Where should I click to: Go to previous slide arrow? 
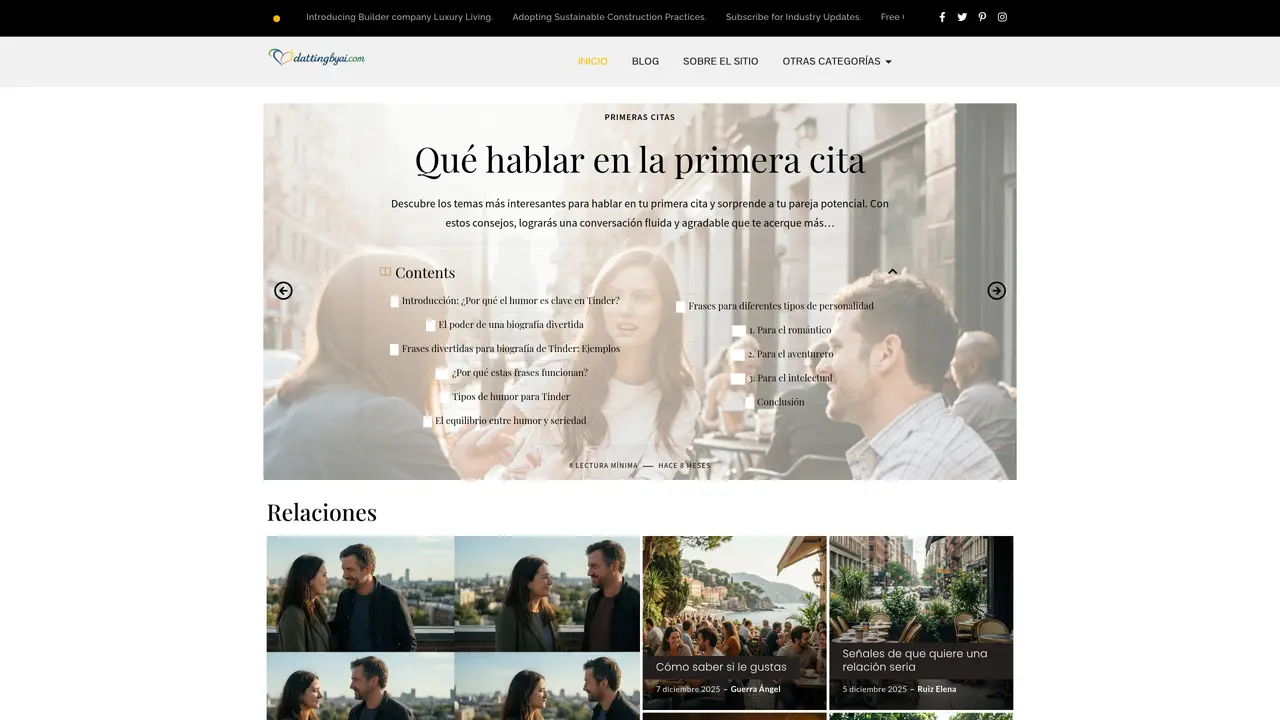(x=283, y=291)
